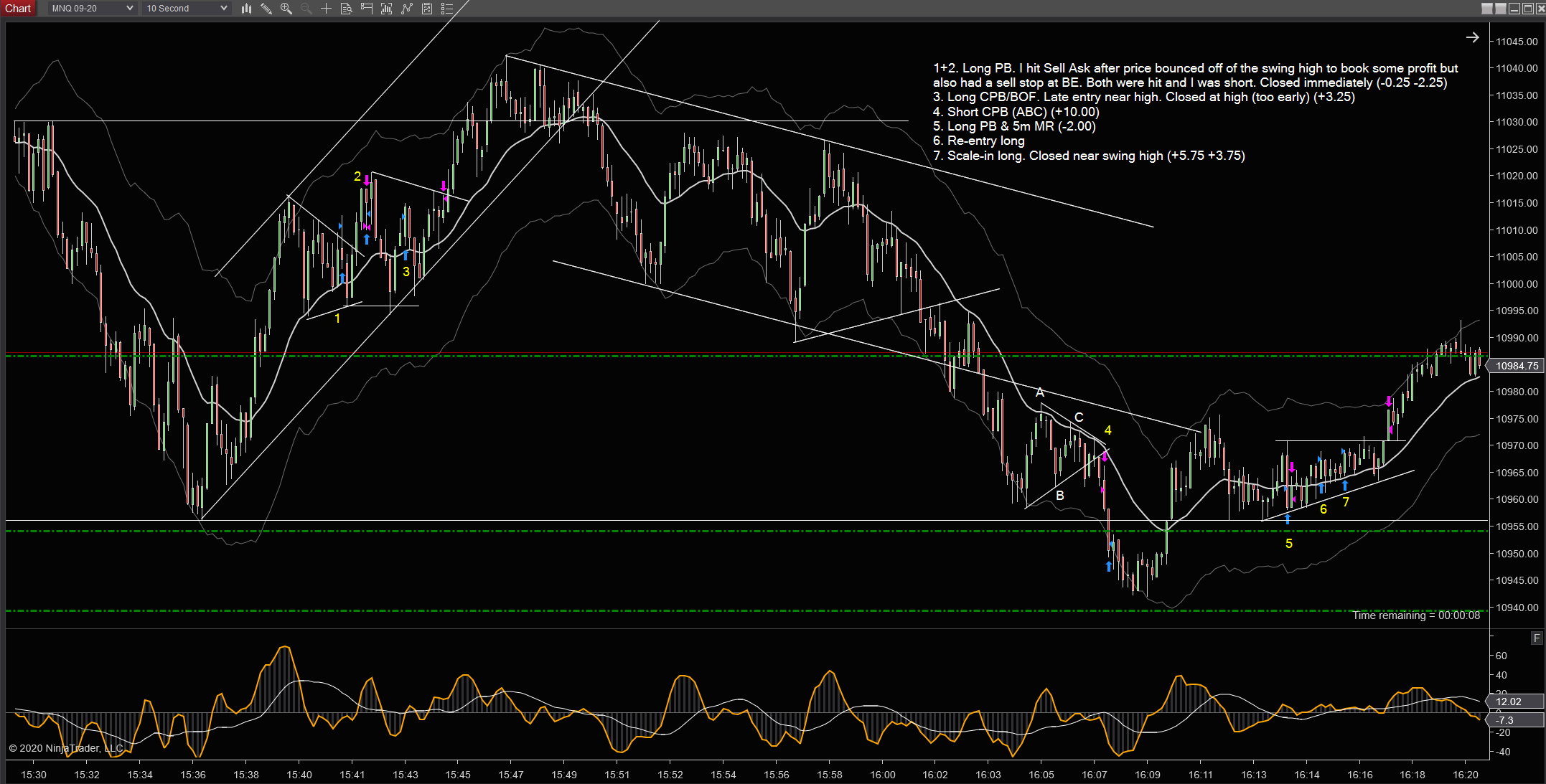Image resolution: width=1546 pixels, height=784 pixels.
Task: Select the drawing tools pencil icon
Action: [x=266, y=9]
